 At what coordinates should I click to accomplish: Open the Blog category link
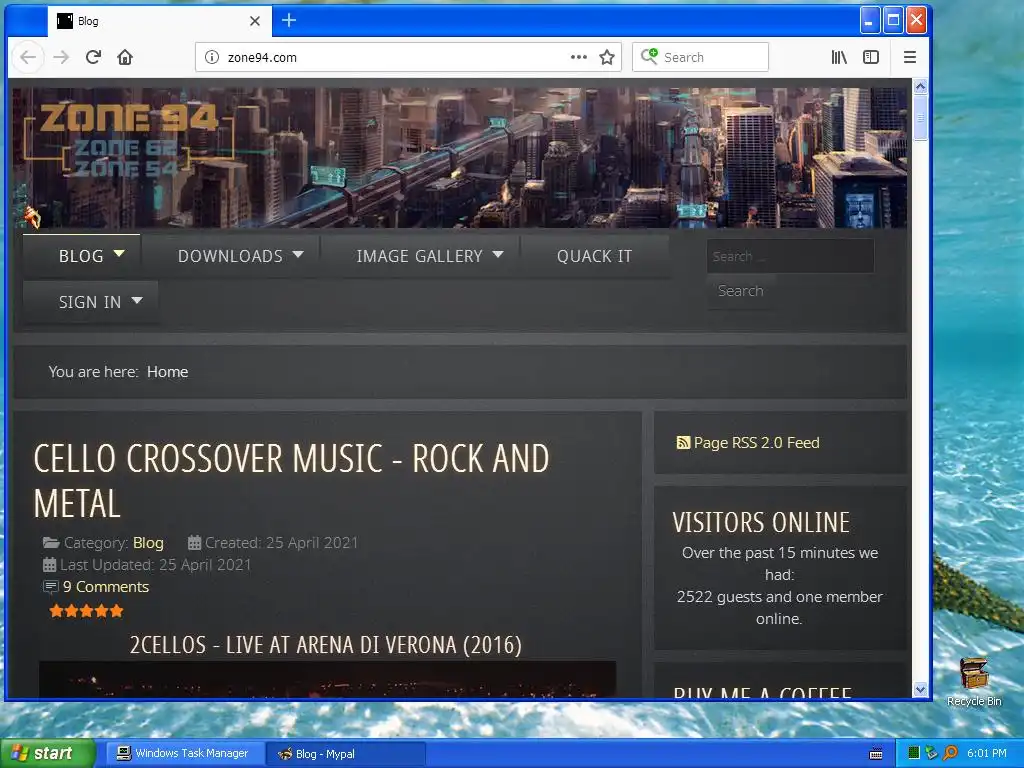point(148,543)
